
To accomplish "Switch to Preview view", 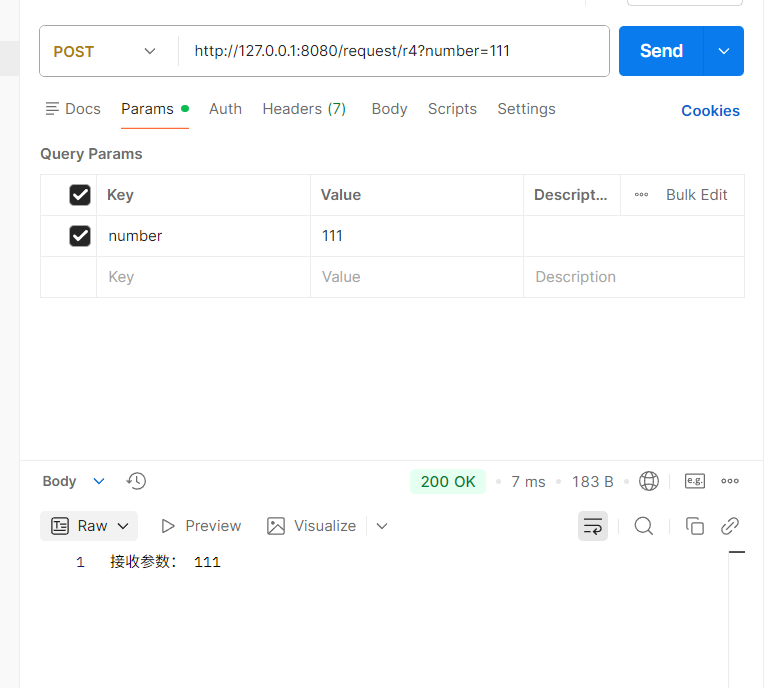I will (x=201, y=526).
